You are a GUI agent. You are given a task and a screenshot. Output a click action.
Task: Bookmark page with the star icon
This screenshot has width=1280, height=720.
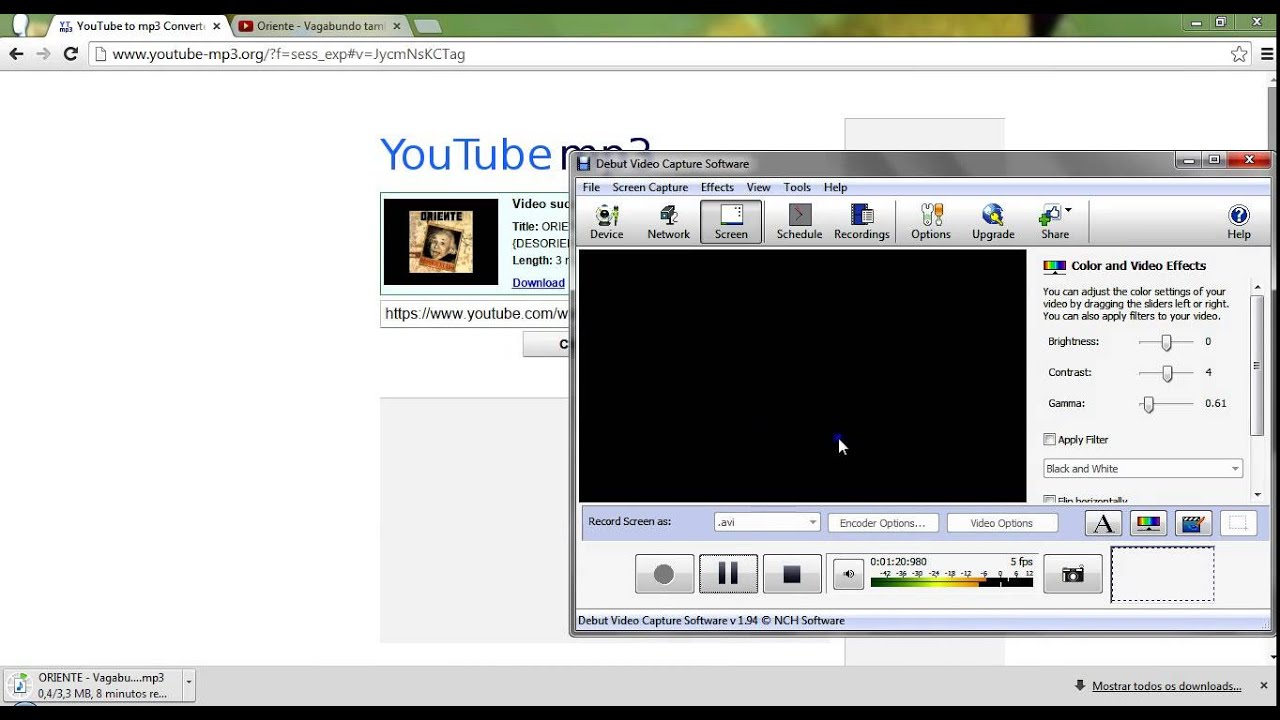[x=1239, y=54]
